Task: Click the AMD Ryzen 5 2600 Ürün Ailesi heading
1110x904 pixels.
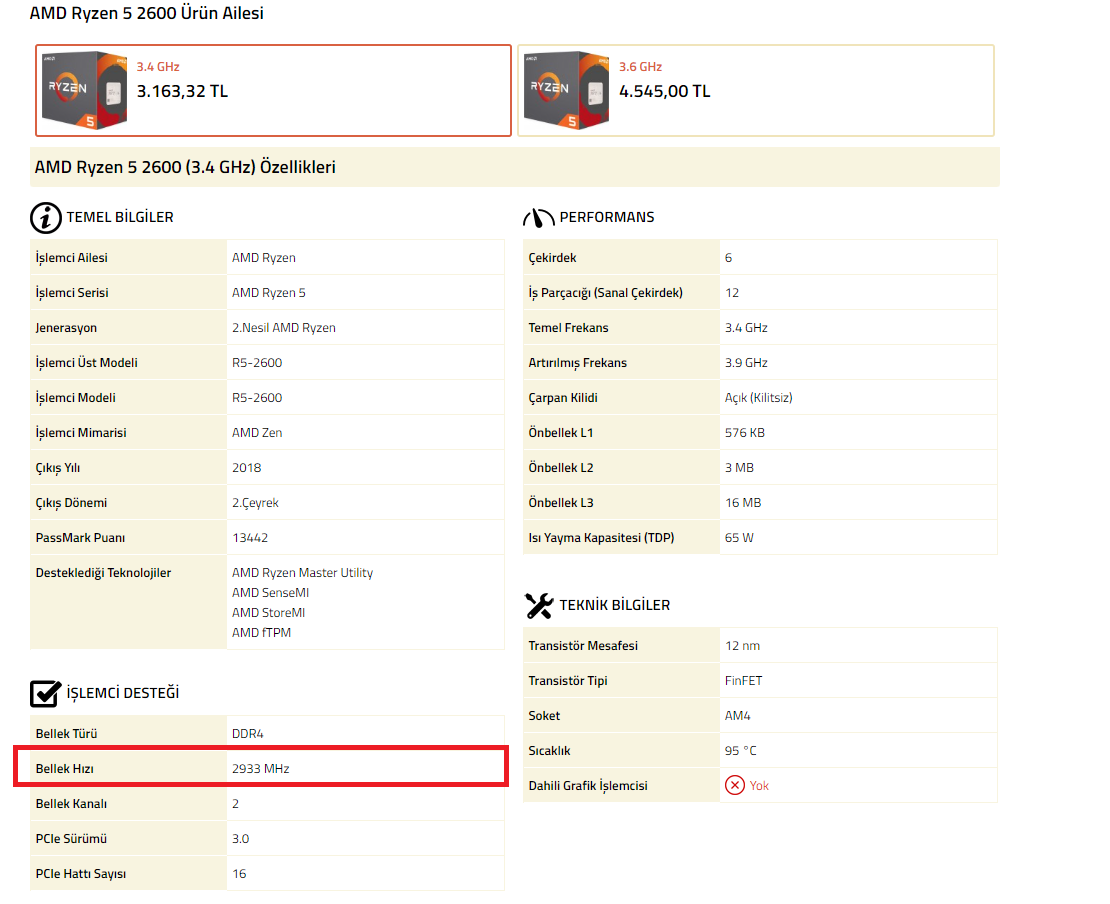Action: pos(147,13)
